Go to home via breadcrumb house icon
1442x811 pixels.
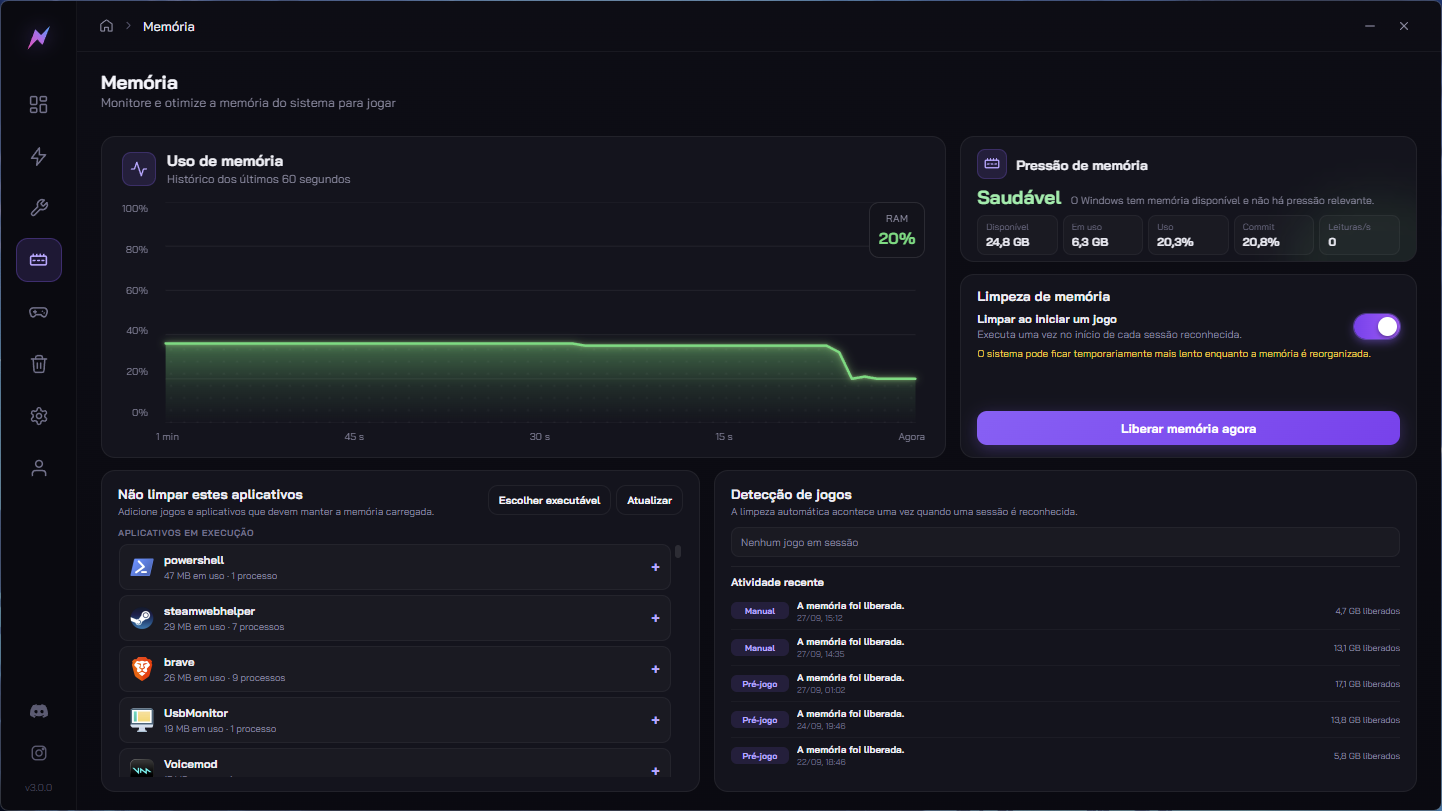click(106, 26)
